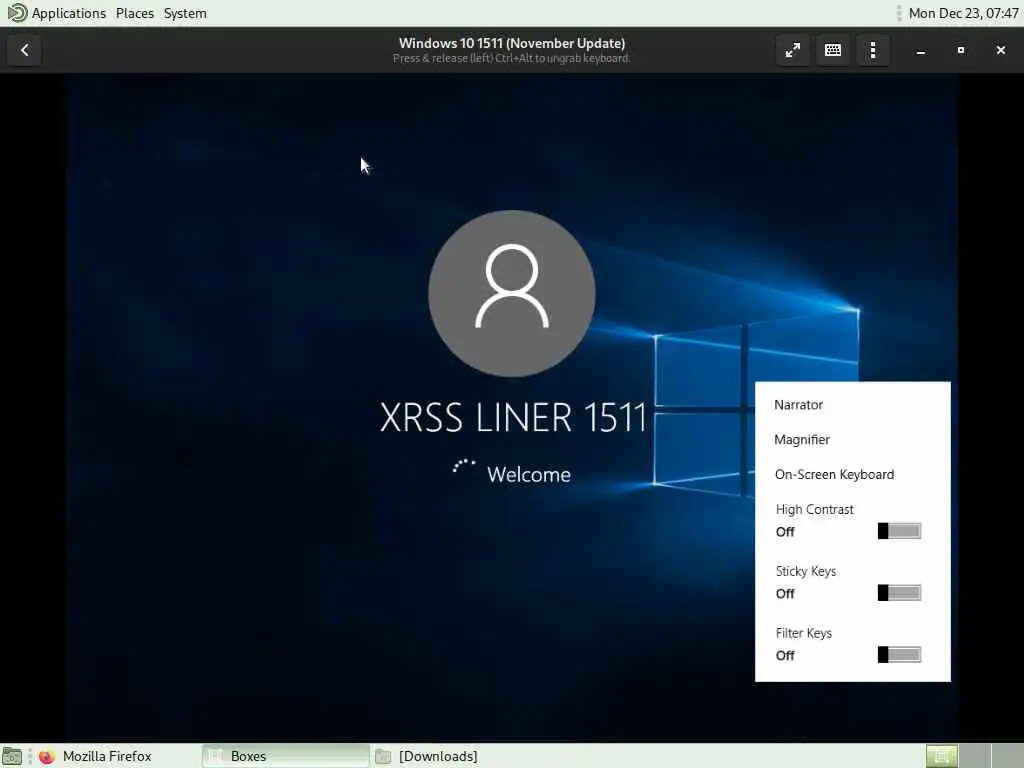Viewport: 1024px width, 768px height.
Task: Click the show desktop icon in taskbar
Action: point(12,756)
